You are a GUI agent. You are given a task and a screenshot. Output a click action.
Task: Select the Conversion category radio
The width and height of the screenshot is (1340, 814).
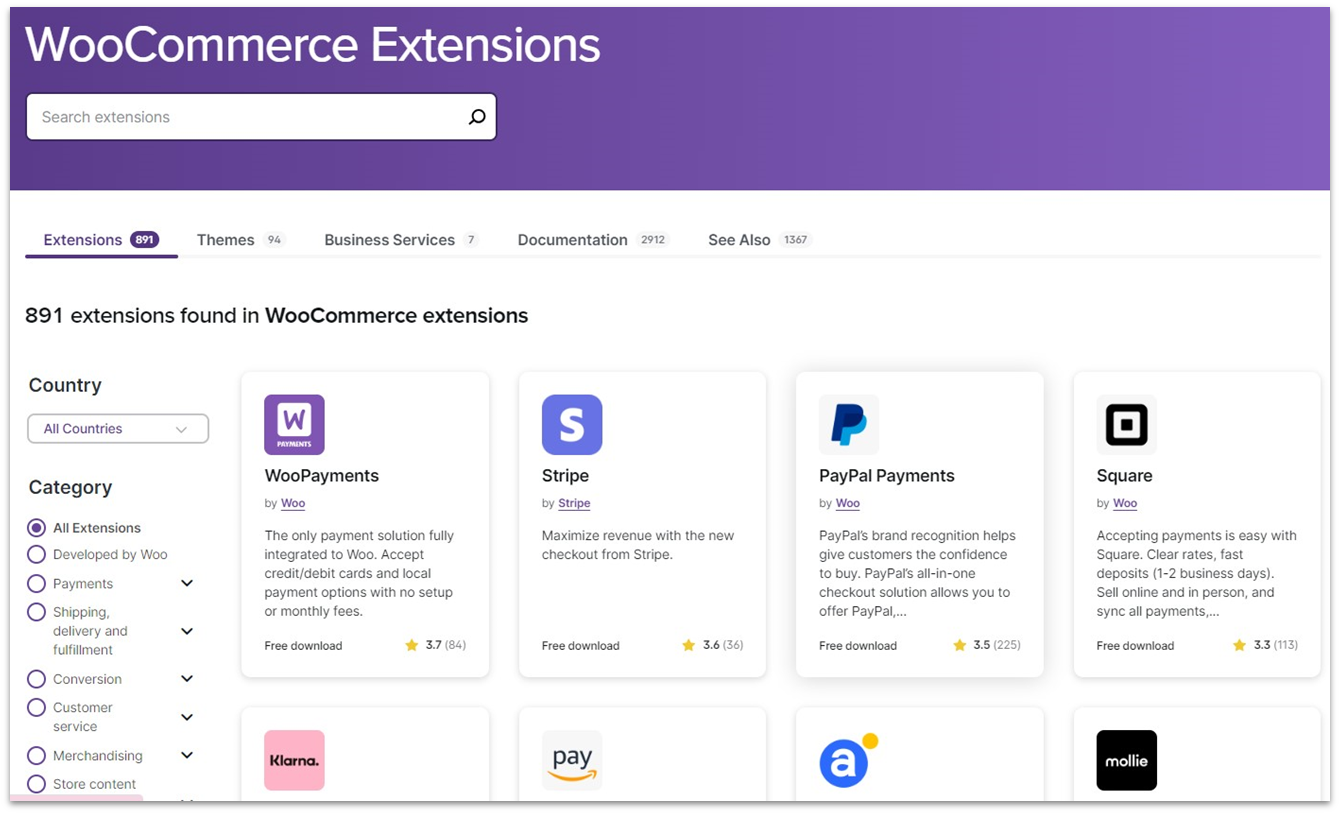click(37, 679)
